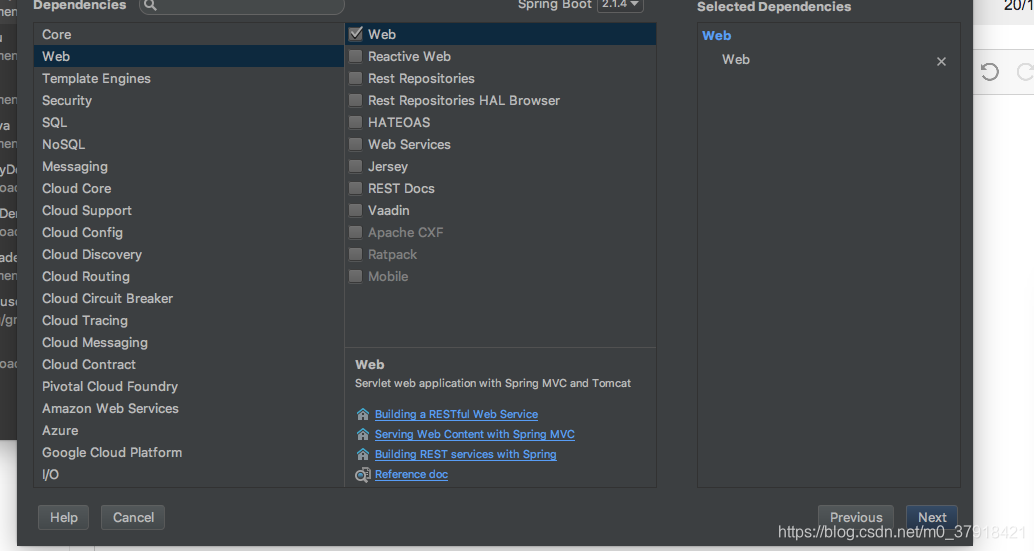Open Building a RESTful Web Service link
The image size is (1034, 551).
pos(456,414)
